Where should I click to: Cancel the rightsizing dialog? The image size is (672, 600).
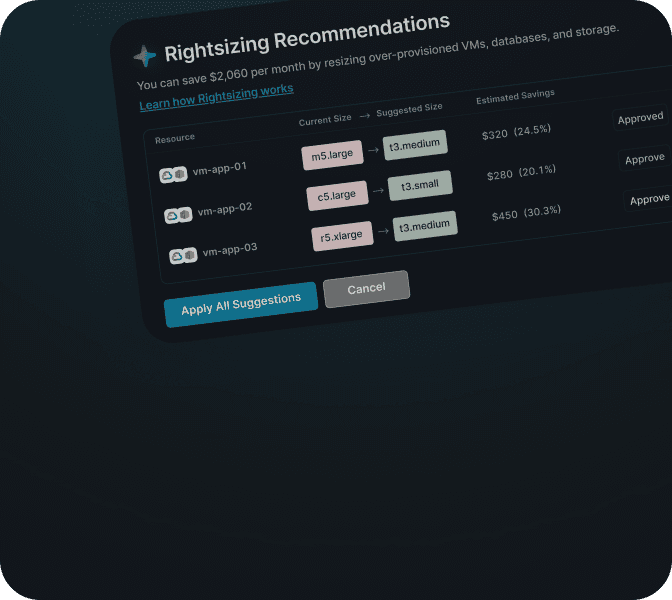click(x=366, y=289)
